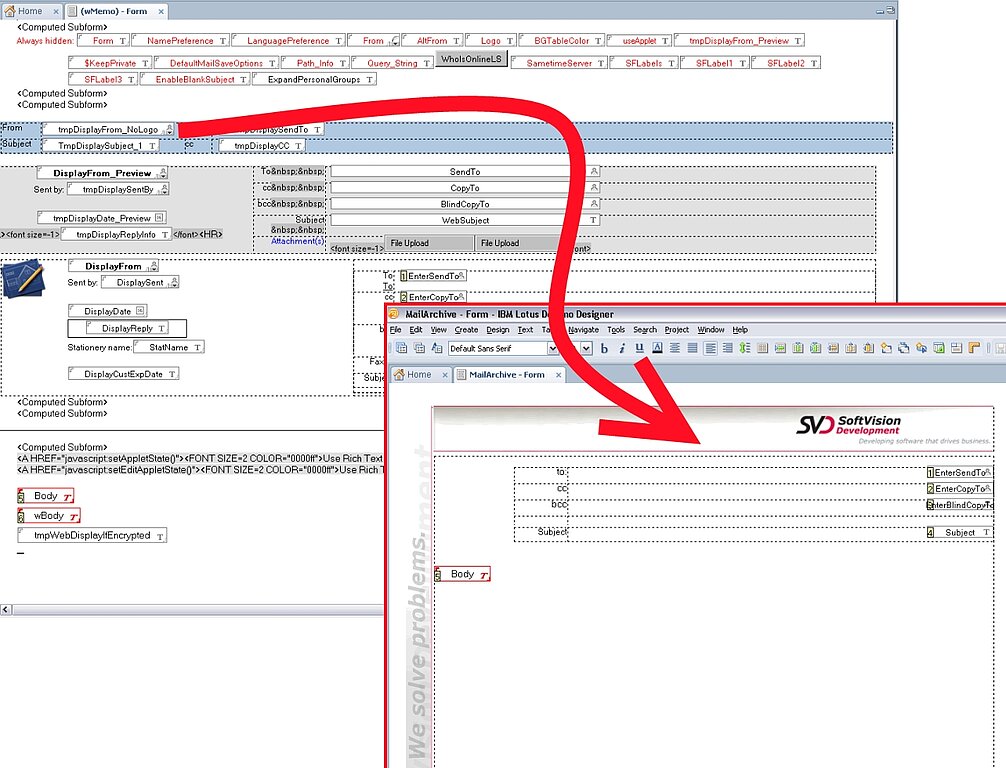Image resolution: width=1006 pixels, height=768 pixels.
Task: Close the MailArchive - Form tab
Action: tap(558, 375)
